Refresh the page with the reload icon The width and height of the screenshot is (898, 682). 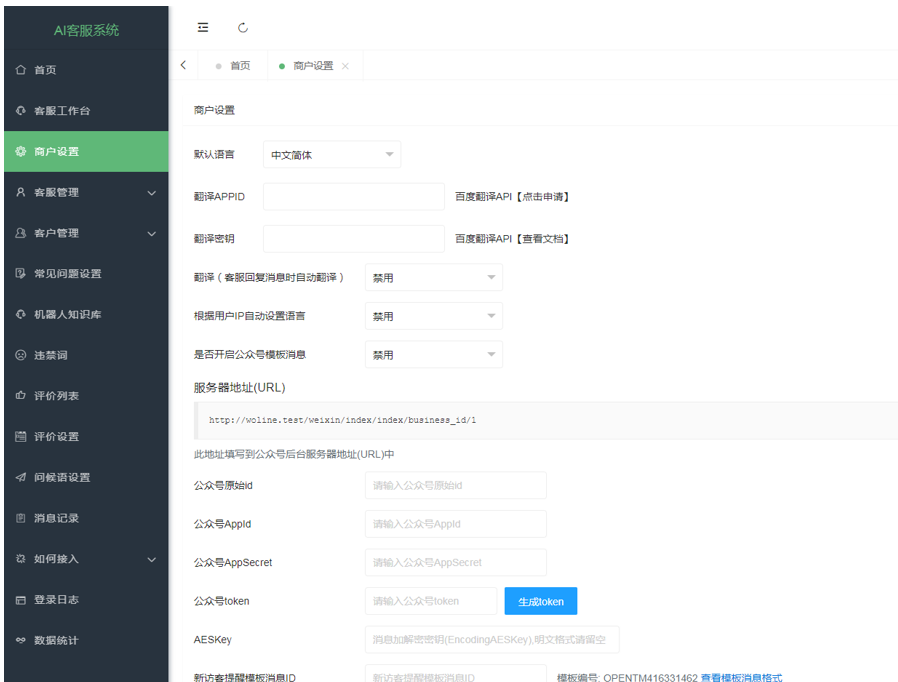click(x=243, y=27)
